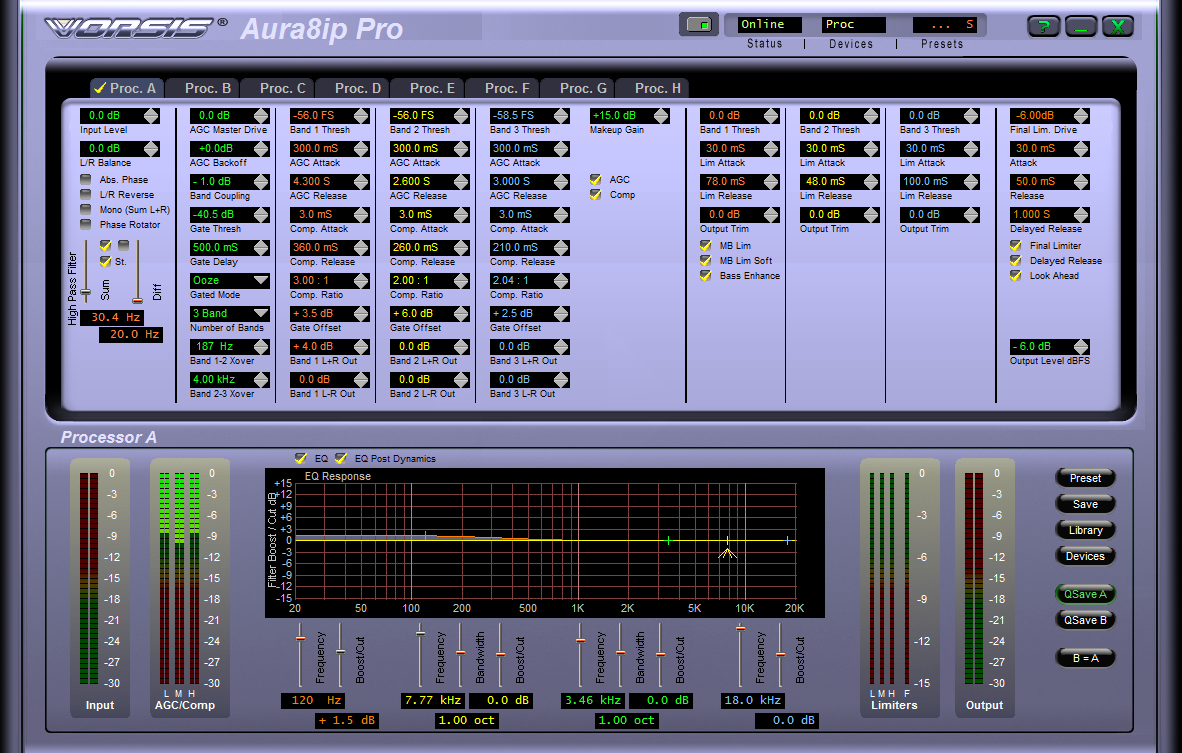Click the Save button

pos(1085,504)
